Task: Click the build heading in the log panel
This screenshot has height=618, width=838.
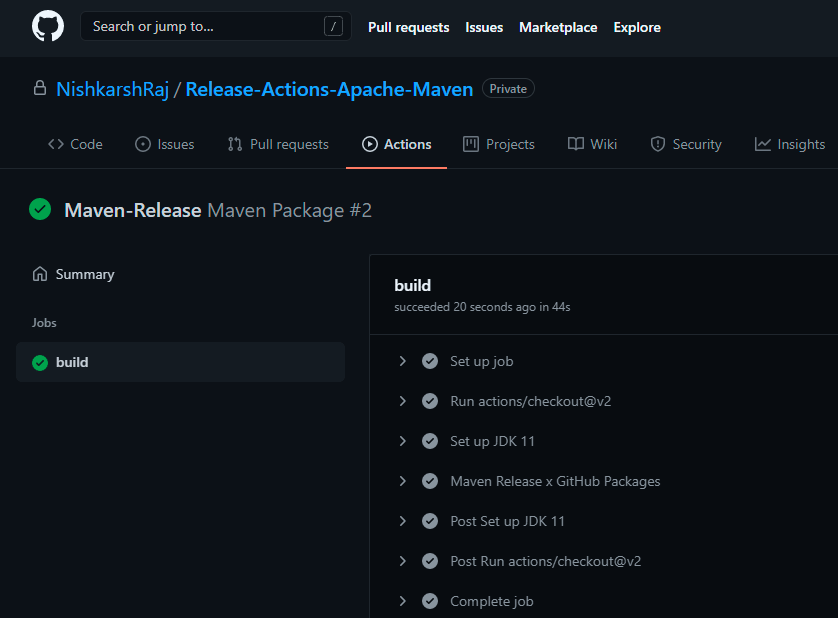Action: coord(412,285)
